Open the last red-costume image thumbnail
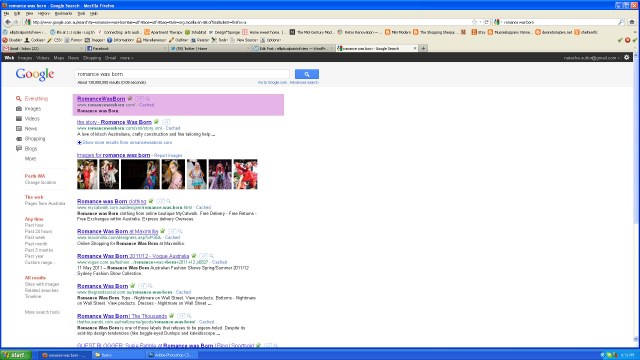Viewport: 640px width, 360px height. (245, 174)
